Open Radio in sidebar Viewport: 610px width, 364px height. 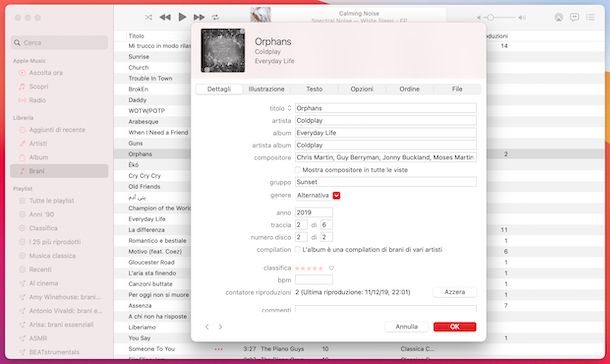(x=37, y=100)
